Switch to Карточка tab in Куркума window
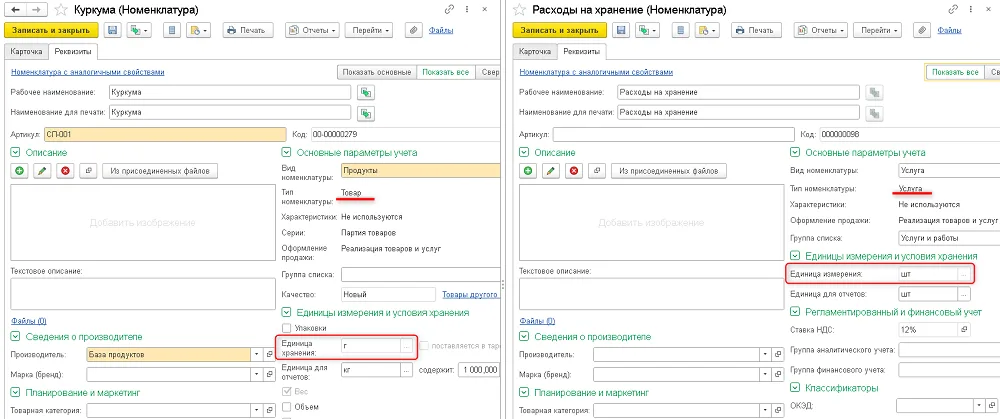Screen dimensions: 1000x419 [27, 52]
